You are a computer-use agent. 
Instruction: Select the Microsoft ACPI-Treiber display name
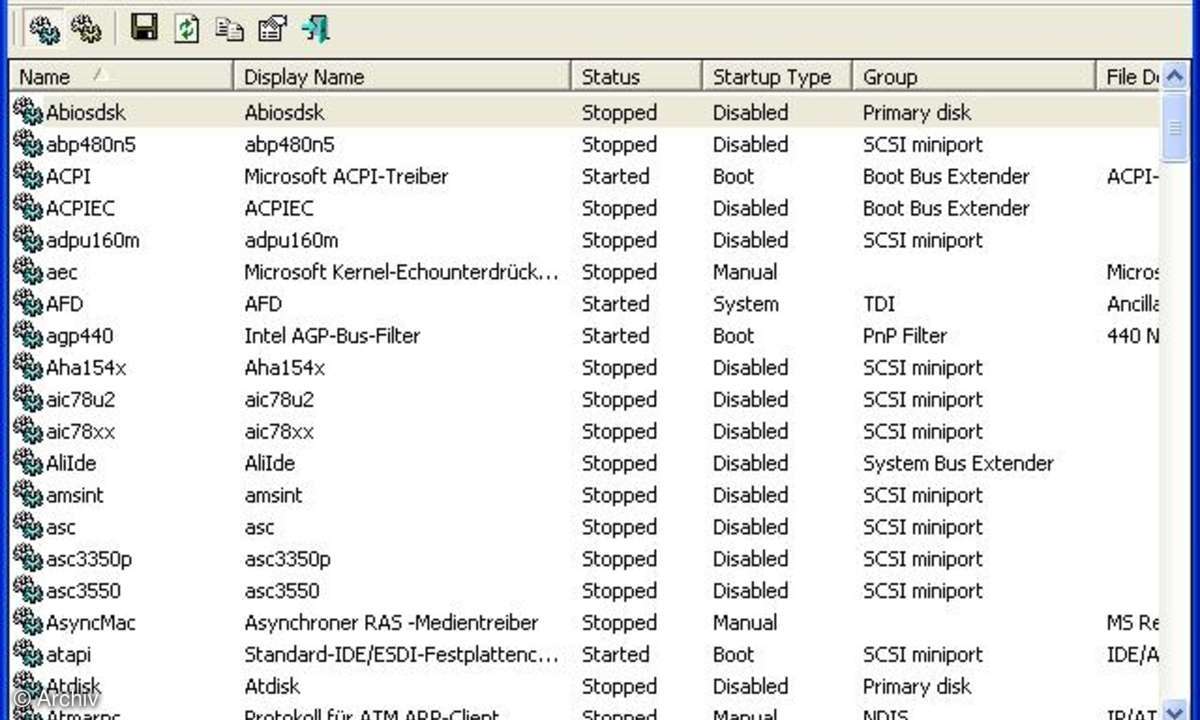[346, 176]
